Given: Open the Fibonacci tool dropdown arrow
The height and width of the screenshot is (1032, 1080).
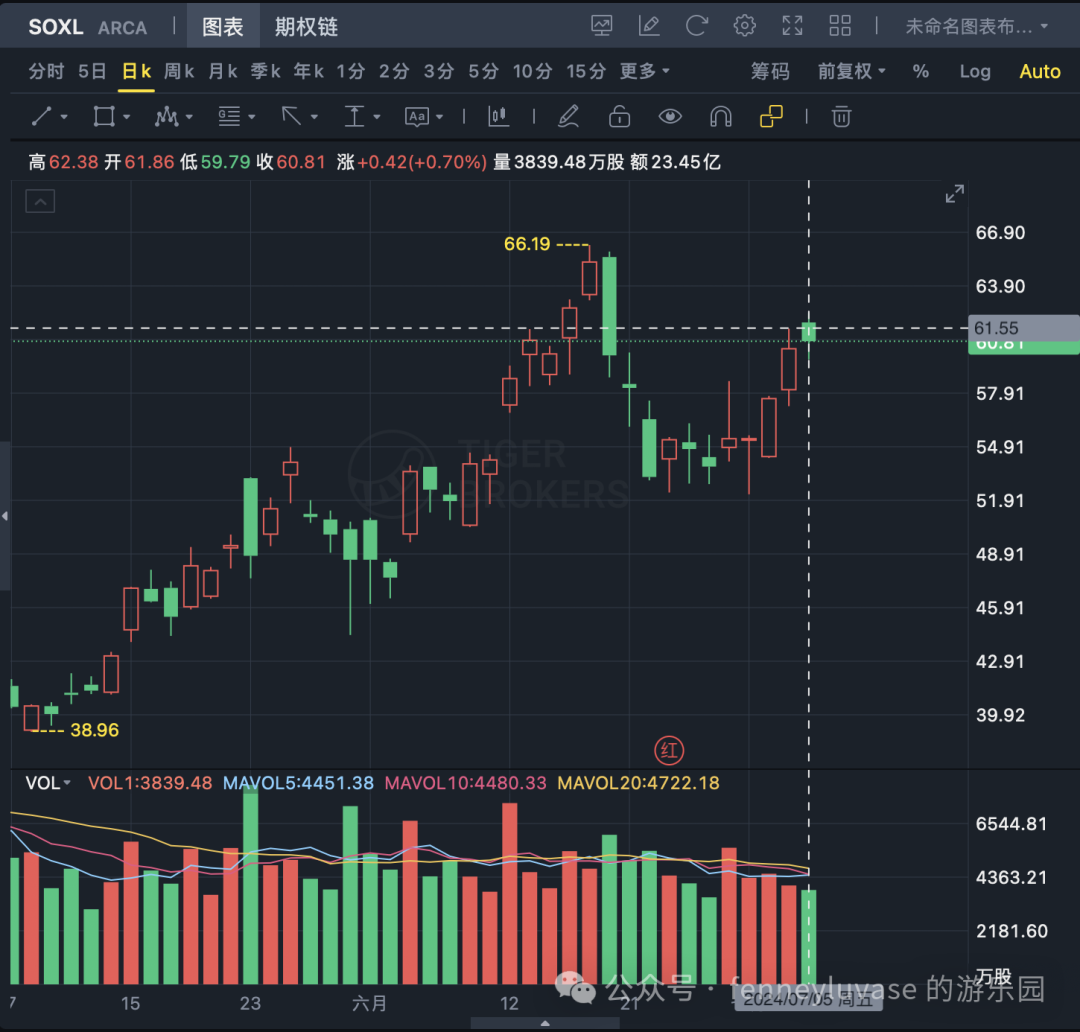Looking at the screenshot, I should [x=251, y=117].
